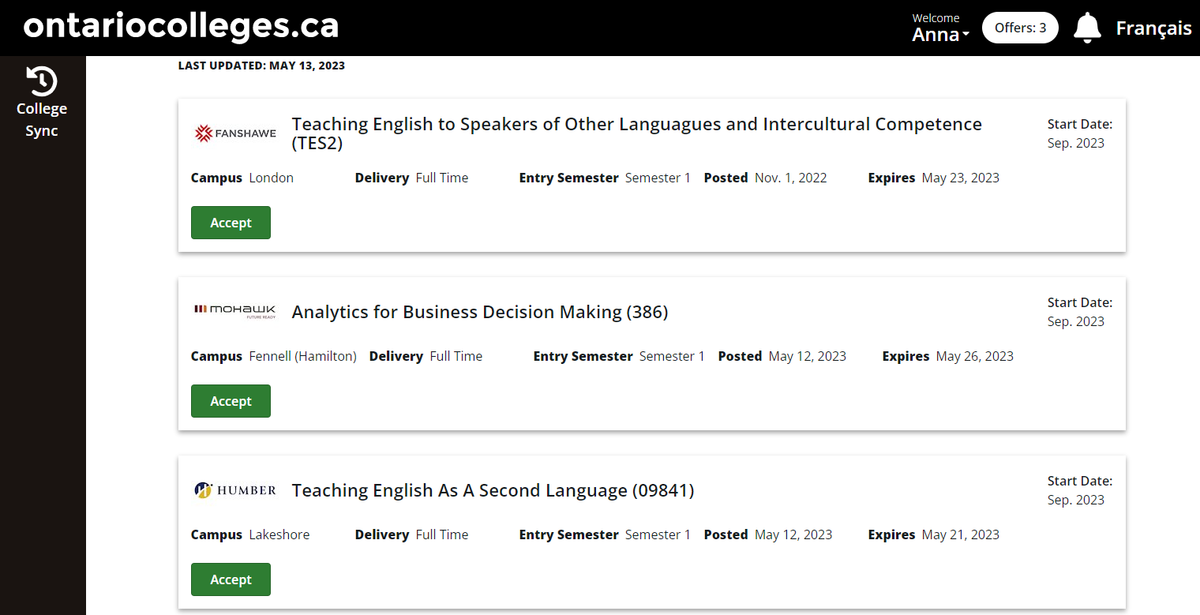Image resolution: width=1200 pixels, height=615 pixels.
Task: Accept the Humber Teaching English offer
Action: [231, 580]
